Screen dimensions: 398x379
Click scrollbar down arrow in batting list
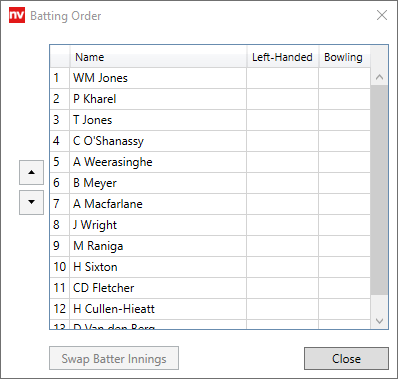[379, 321]
